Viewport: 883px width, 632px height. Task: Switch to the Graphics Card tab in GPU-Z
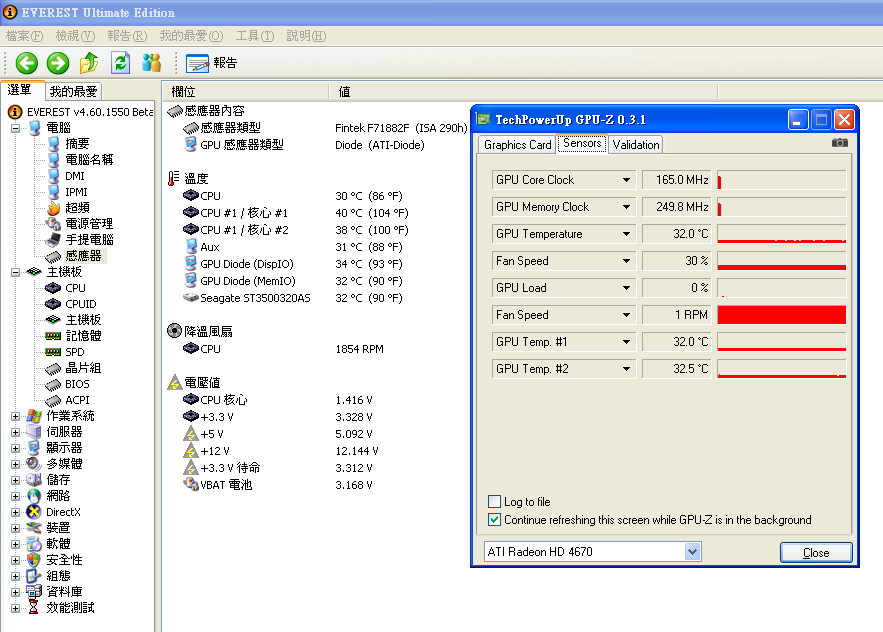pos(518,145)
